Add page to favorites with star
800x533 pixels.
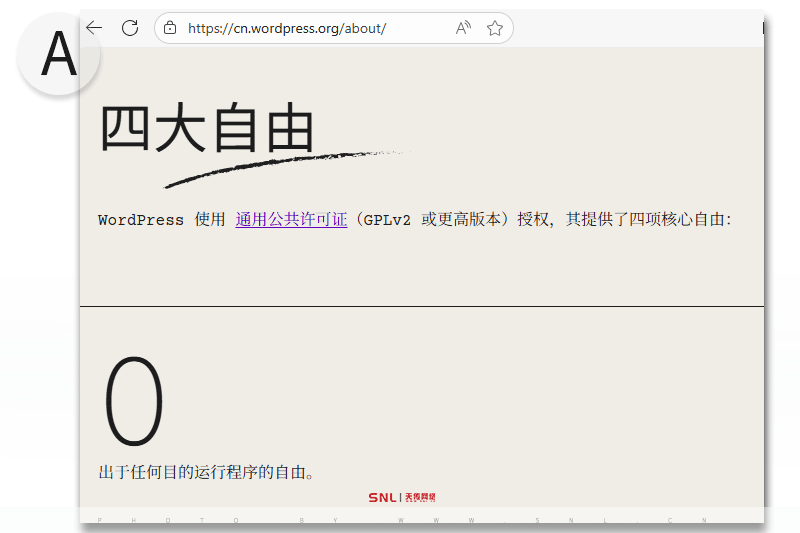495,28
